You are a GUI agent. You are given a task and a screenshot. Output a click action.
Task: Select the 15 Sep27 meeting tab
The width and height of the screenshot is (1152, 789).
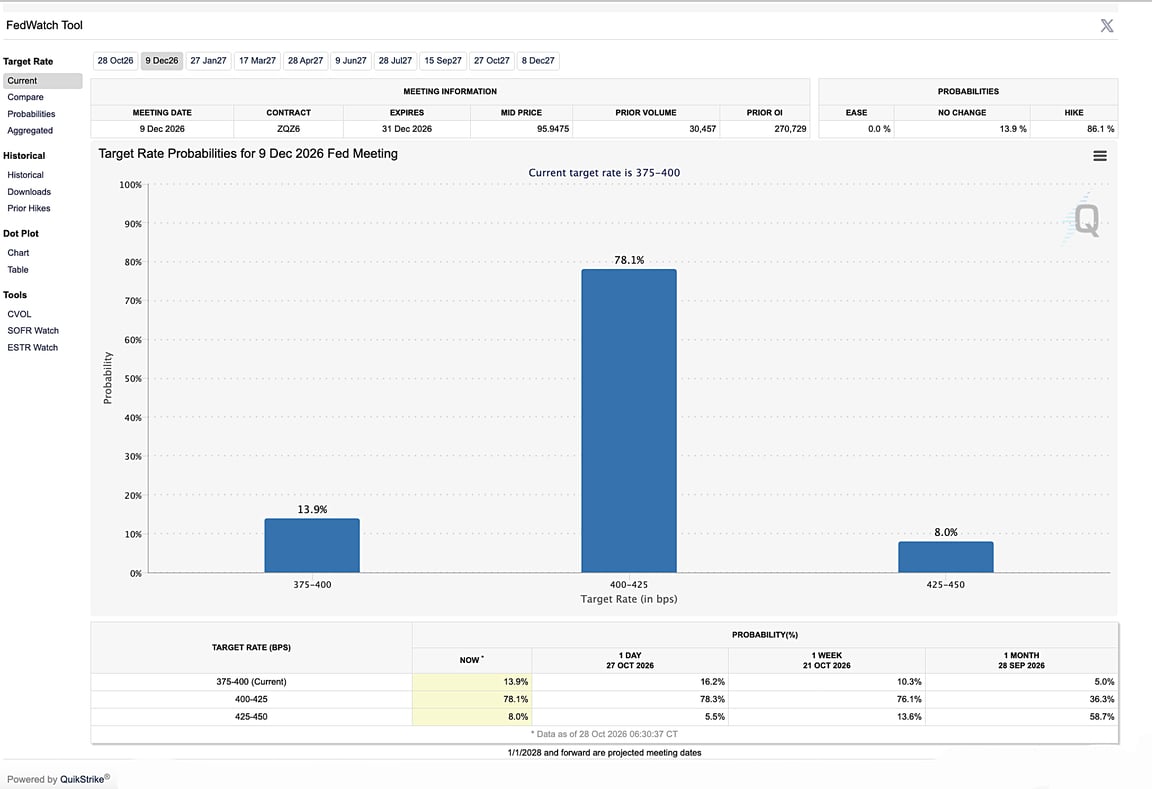point(443,61)
